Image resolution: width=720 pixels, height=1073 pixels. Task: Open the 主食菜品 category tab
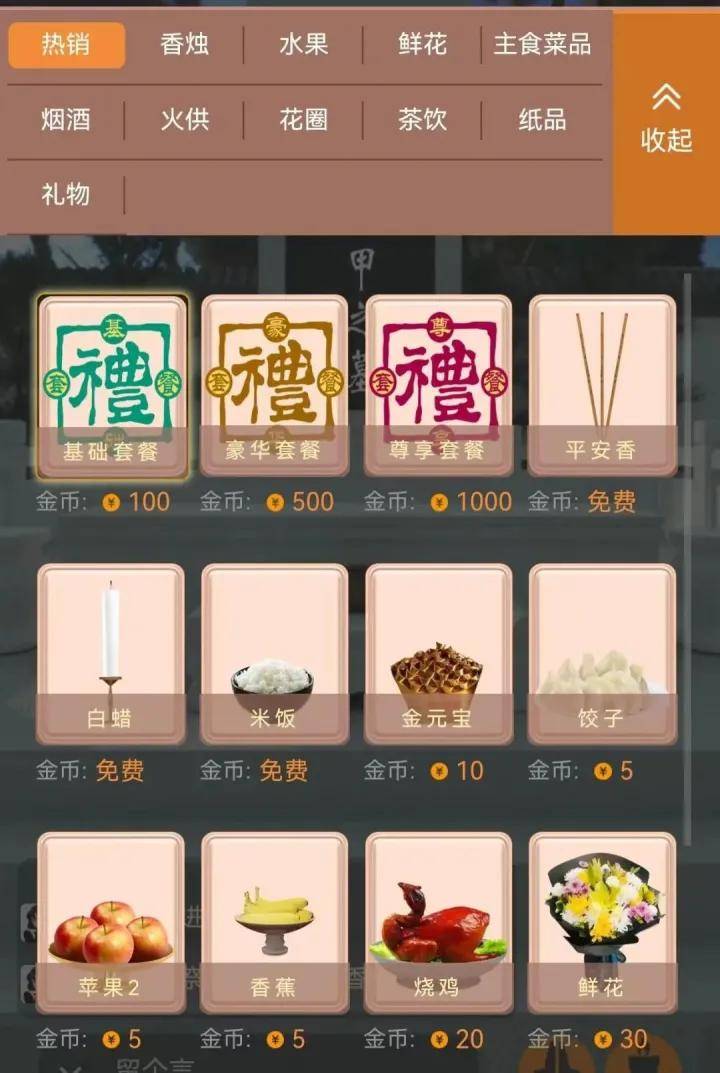pos(542,45)
